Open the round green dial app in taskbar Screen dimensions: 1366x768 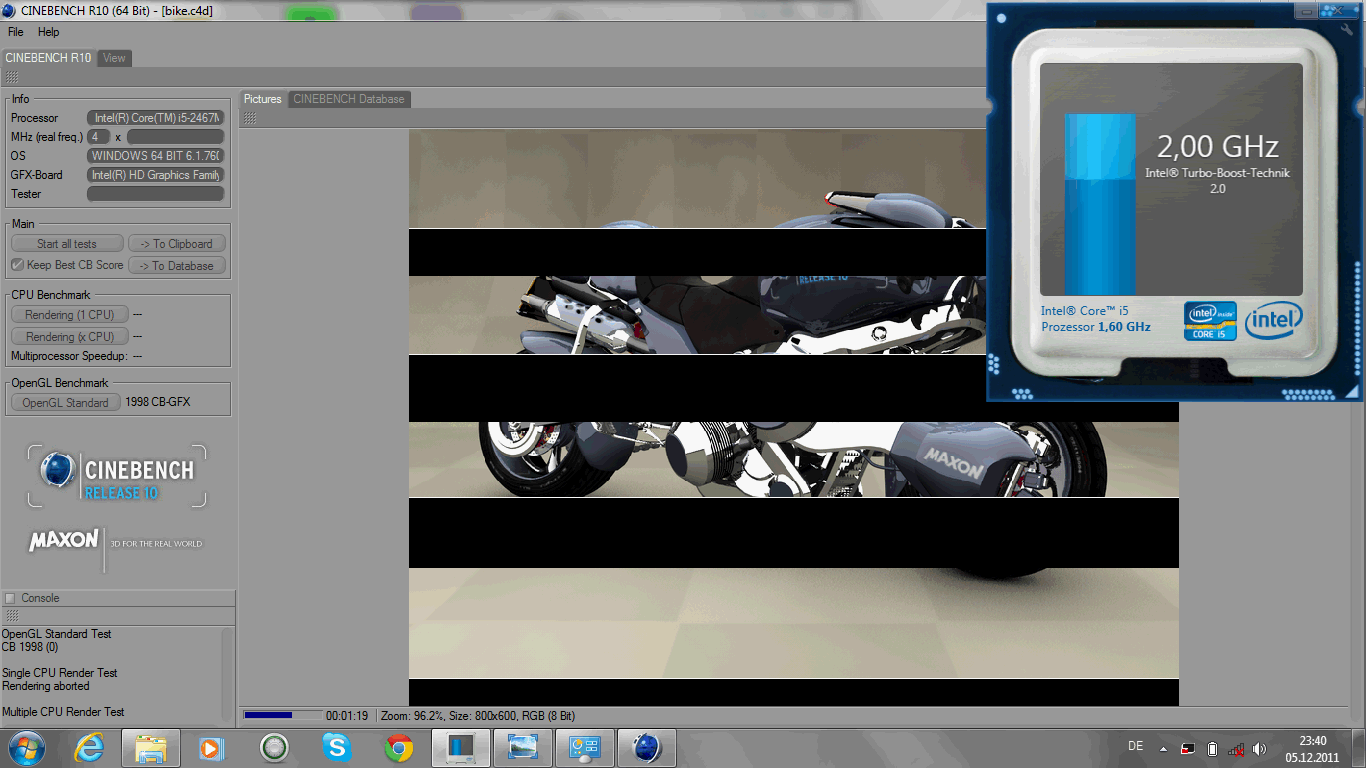click(274, 747)
